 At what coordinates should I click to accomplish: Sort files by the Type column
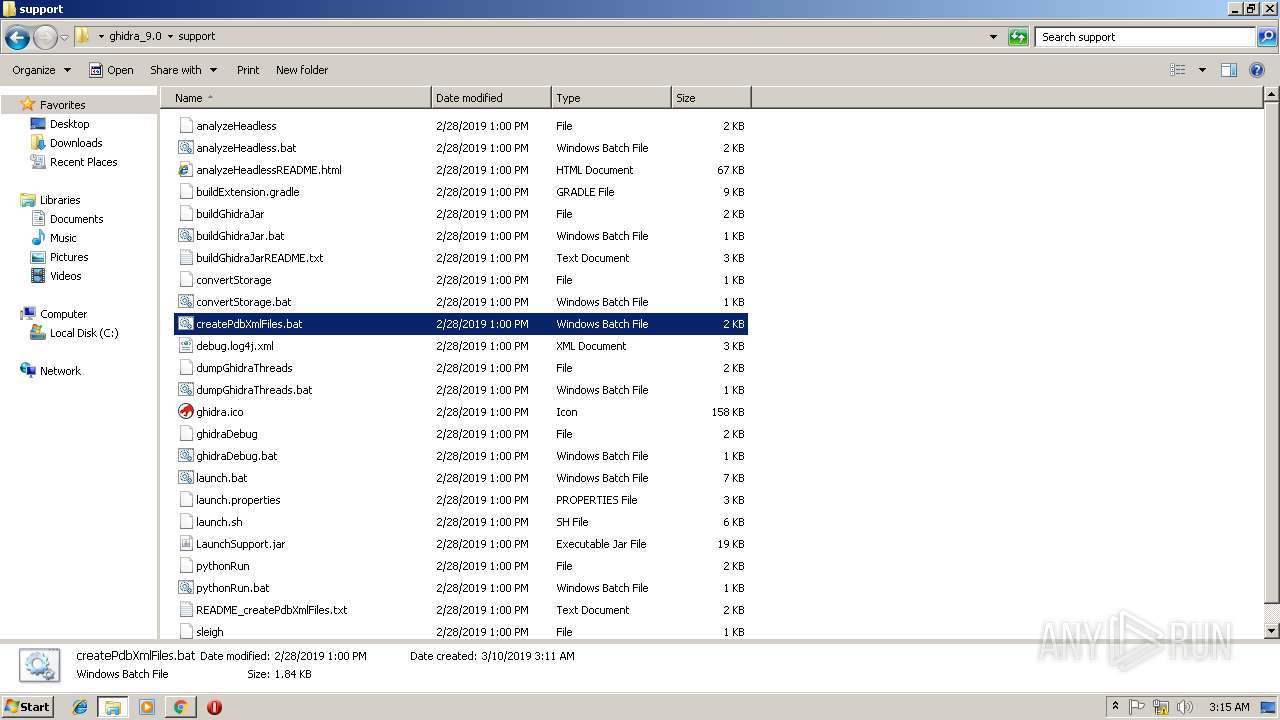pyautogui.click(x=611, y=98)
